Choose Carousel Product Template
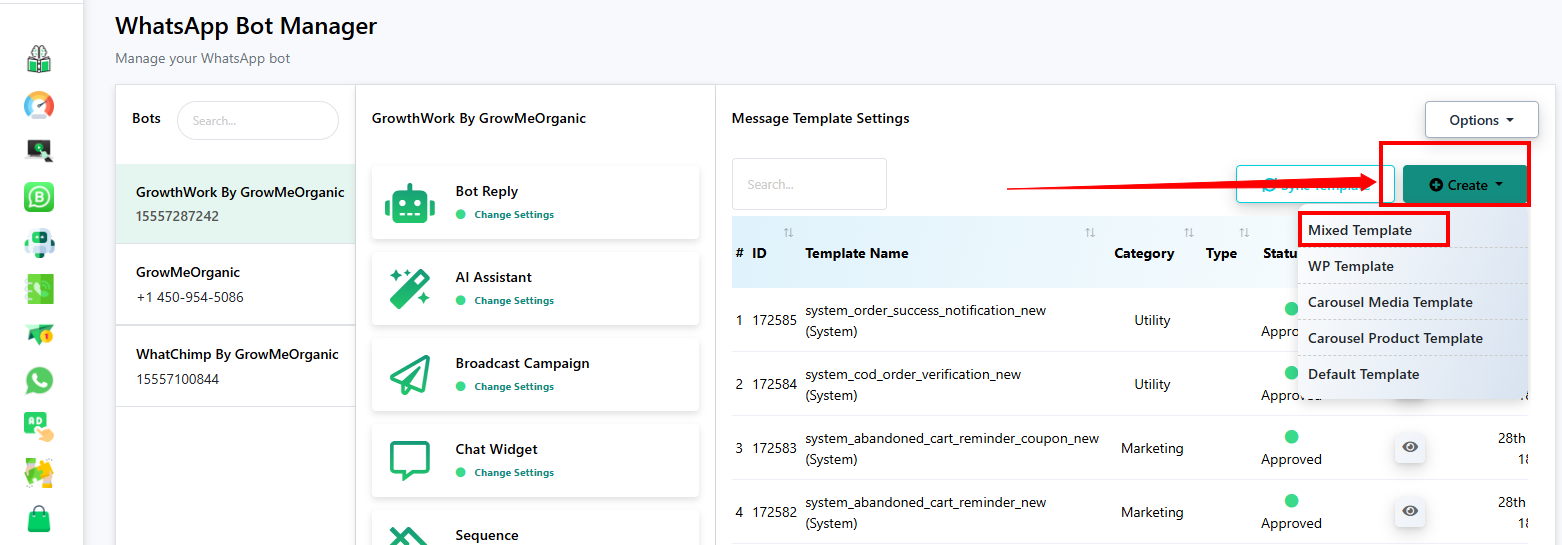This screenshot has height=545, width=1562. tap(1395, 338)
